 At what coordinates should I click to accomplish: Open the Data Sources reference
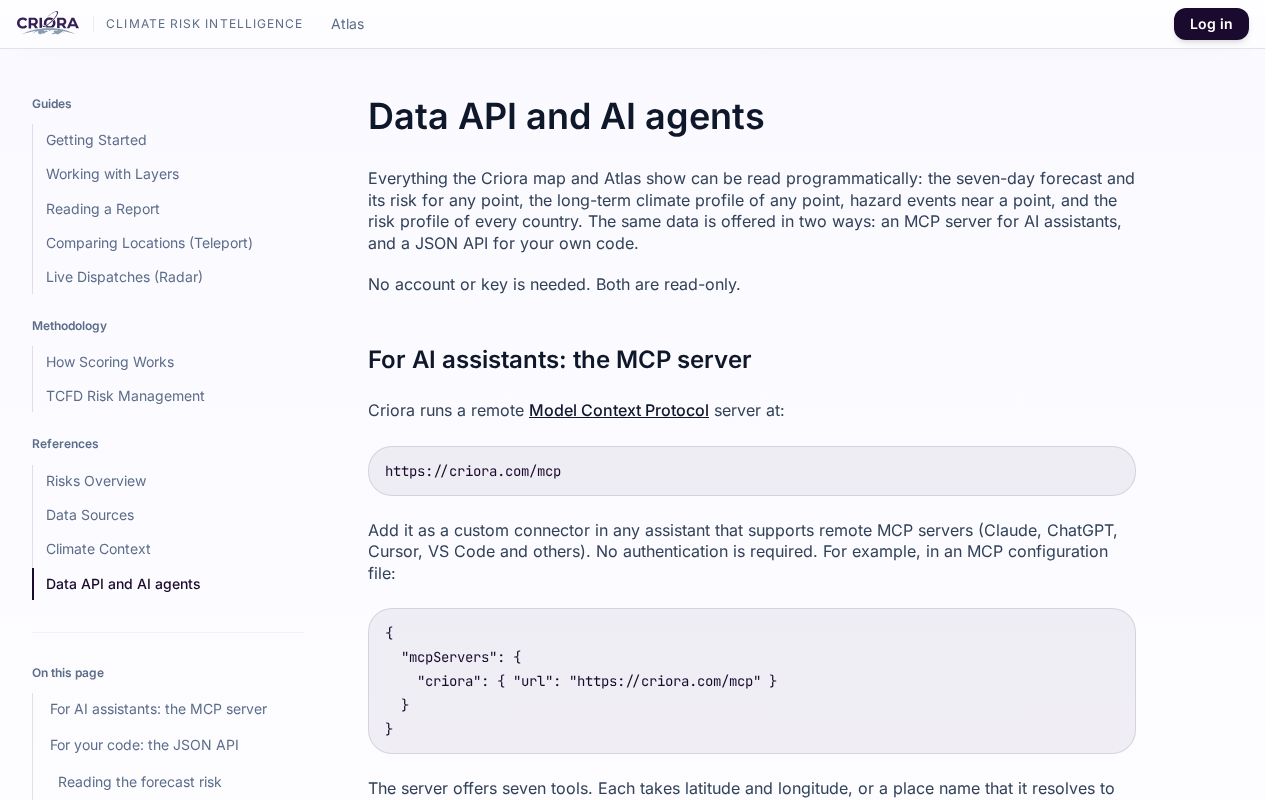point(90,515)
